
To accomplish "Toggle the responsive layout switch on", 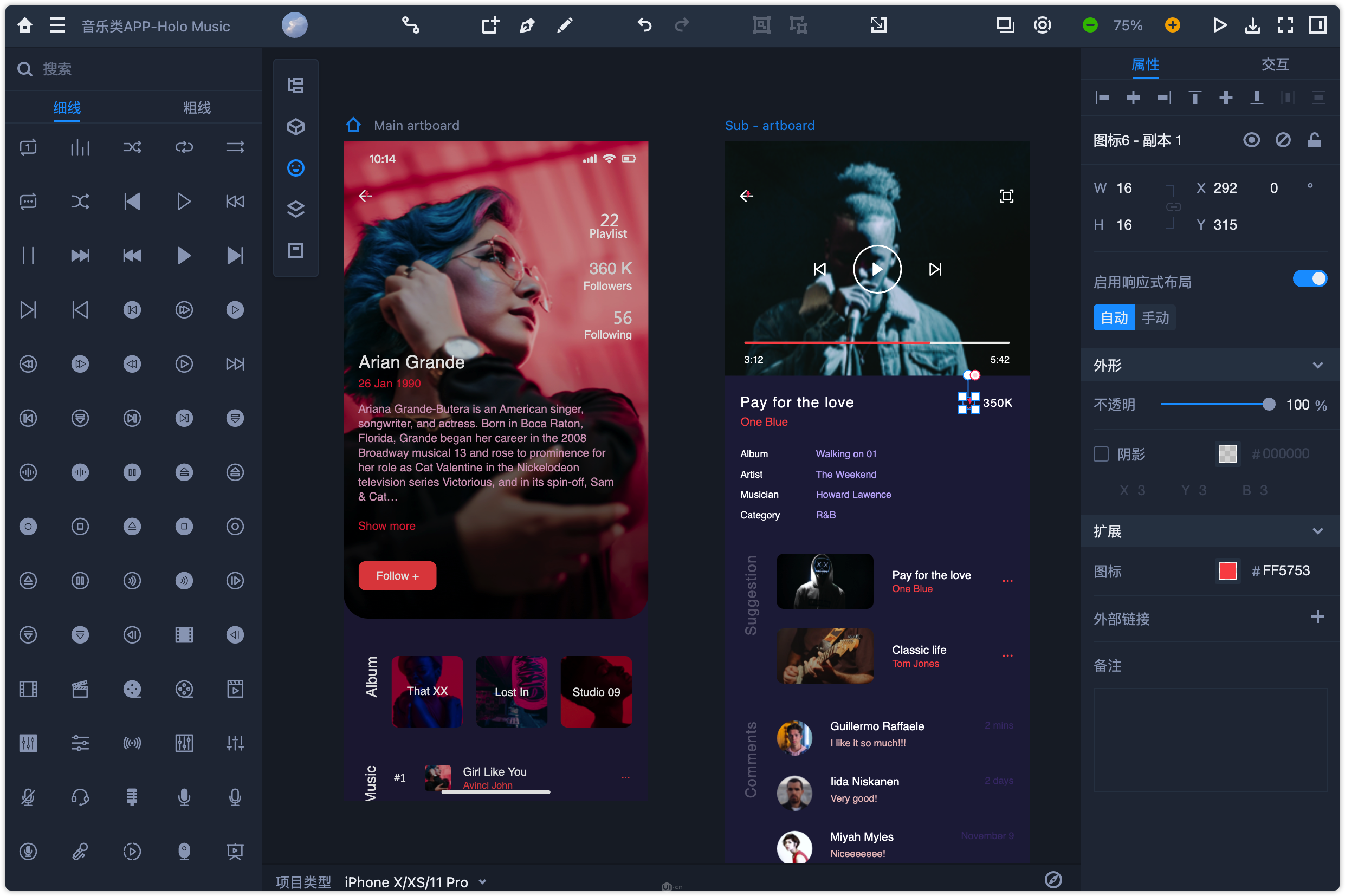I will pos(1310,279).
